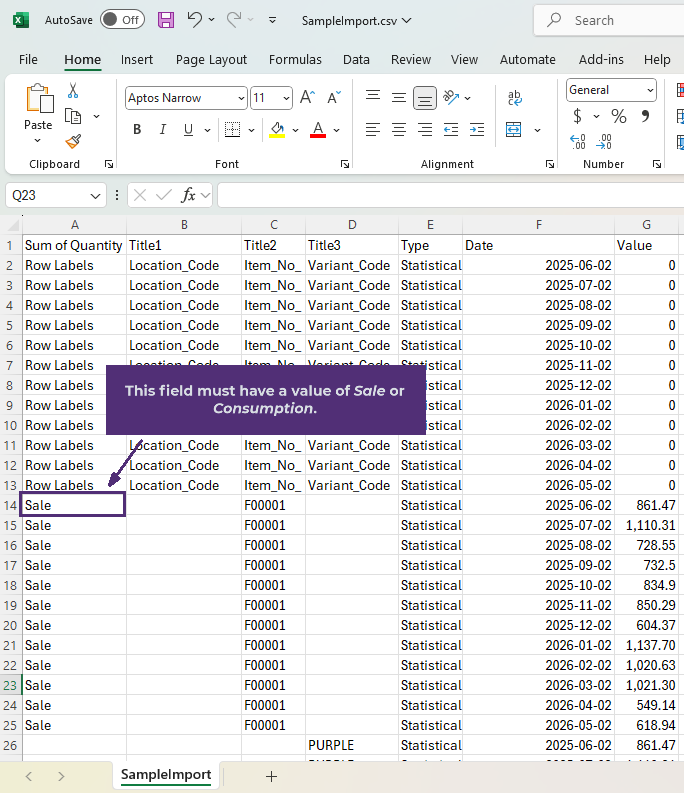This screenshot has width=684, height=794.
Task: Switch to the Insert ribbon tab
Action: pos(137,60)
